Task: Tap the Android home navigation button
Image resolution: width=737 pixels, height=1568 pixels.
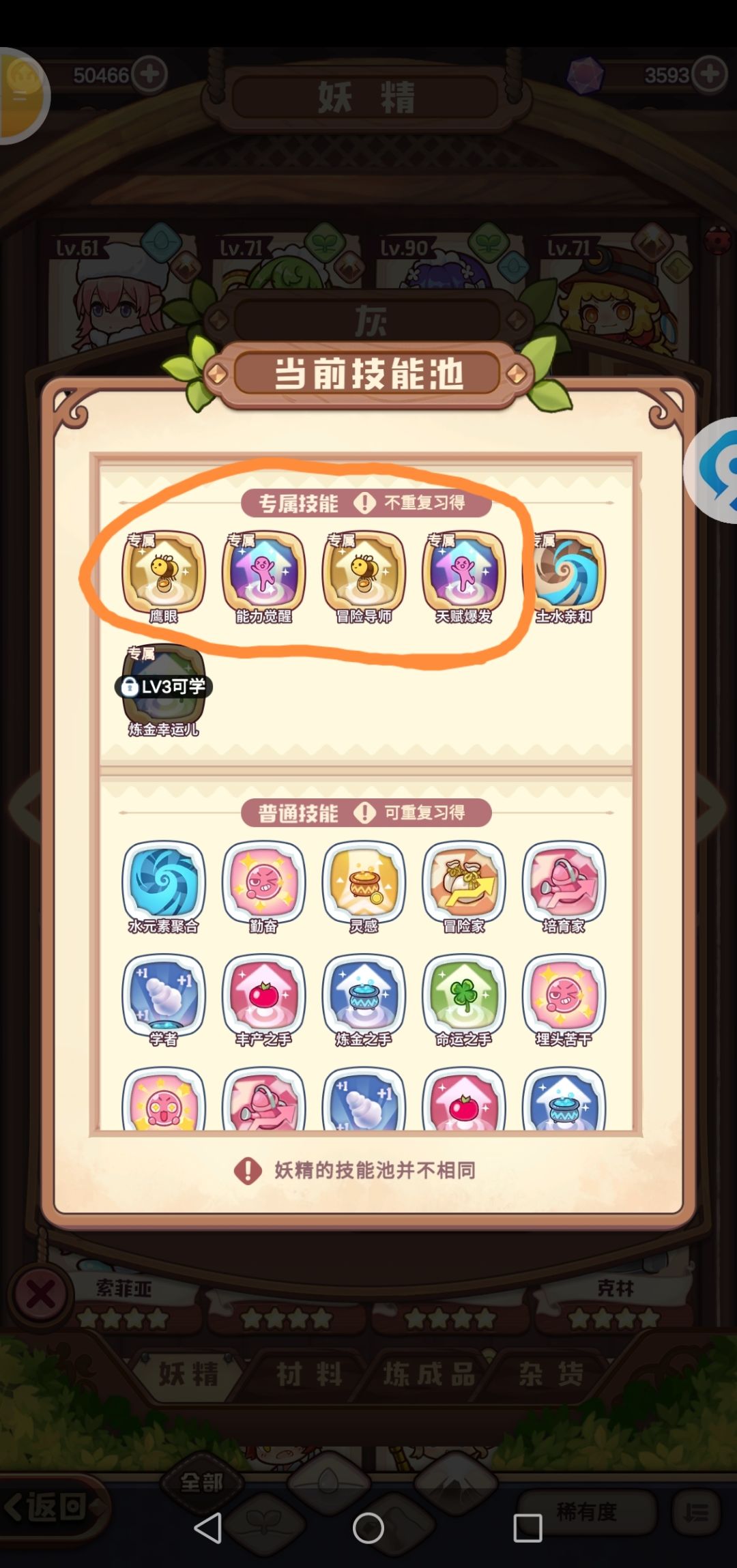Action: [x=369, y=1527]
